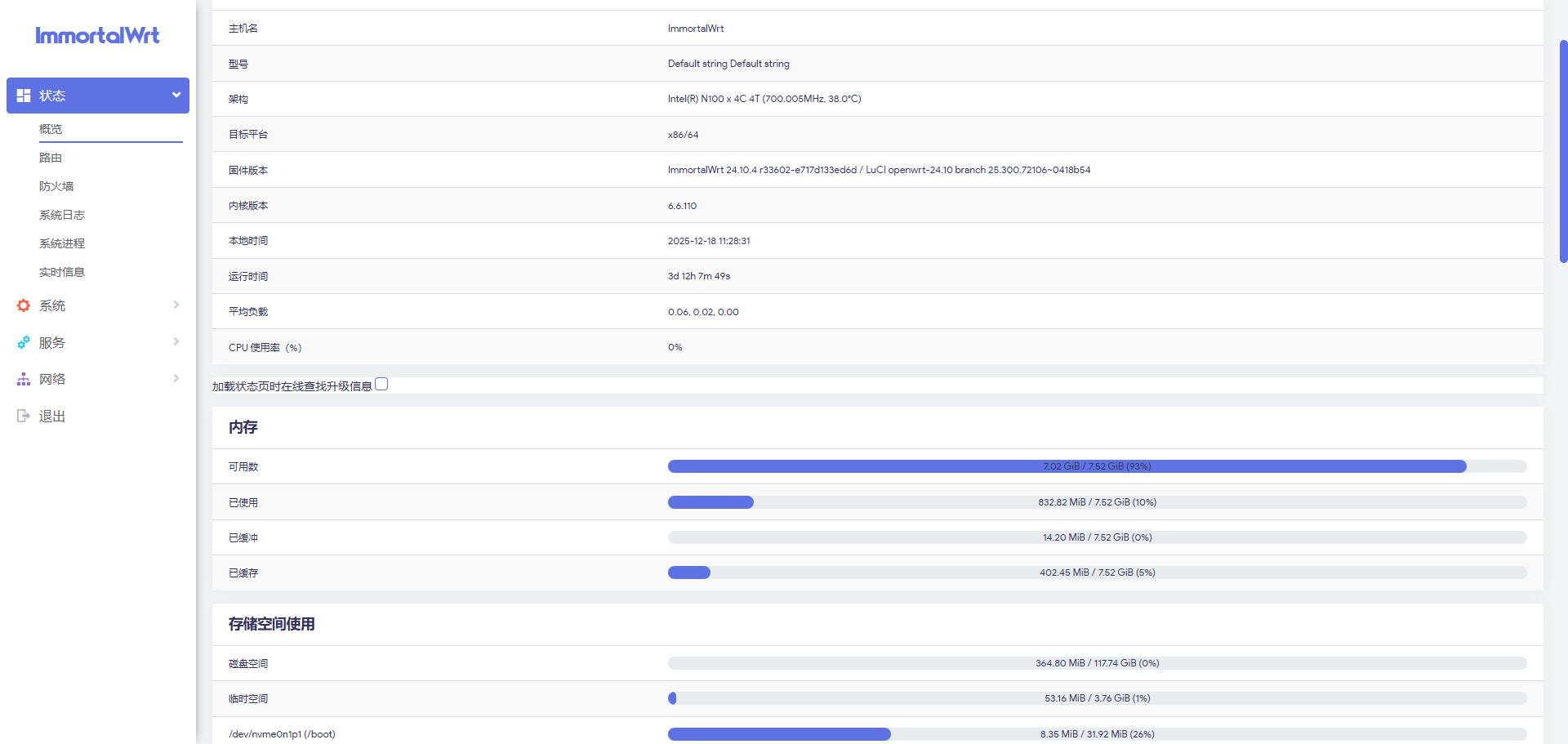
Task: Enable online upgrade check checkbox
Action: (x=381, y=384)
